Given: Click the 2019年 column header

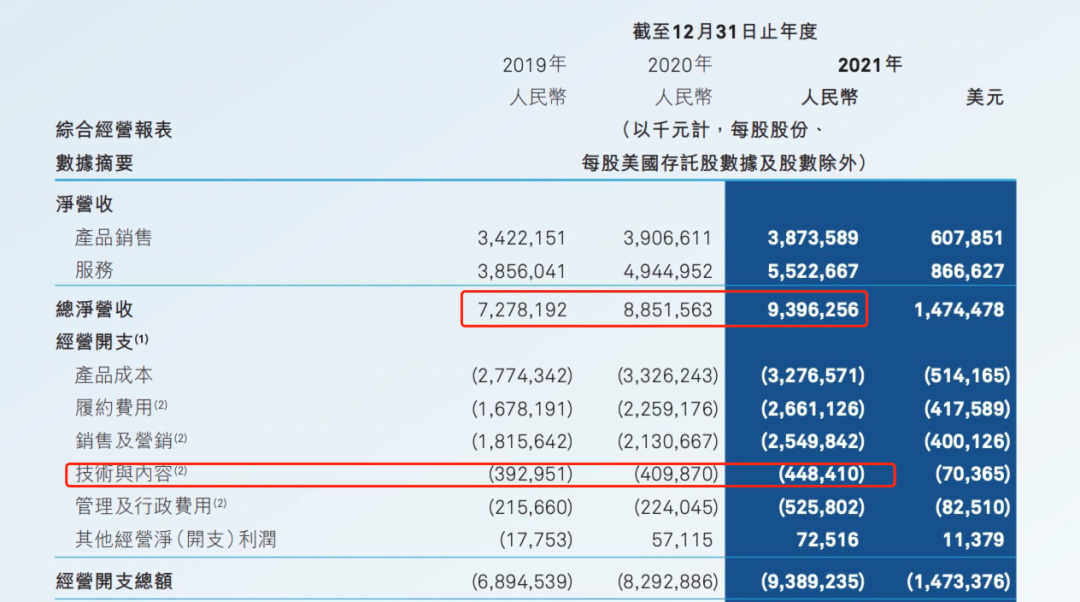Looking at the screenshot, I should tap(534, 64).
